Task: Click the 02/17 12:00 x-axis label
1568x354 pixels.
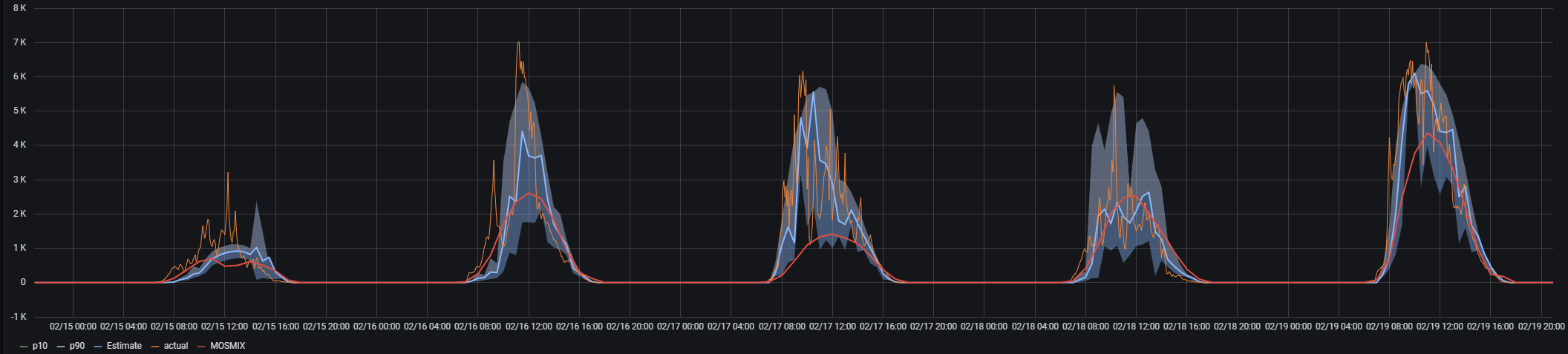Action: (832, 327)
